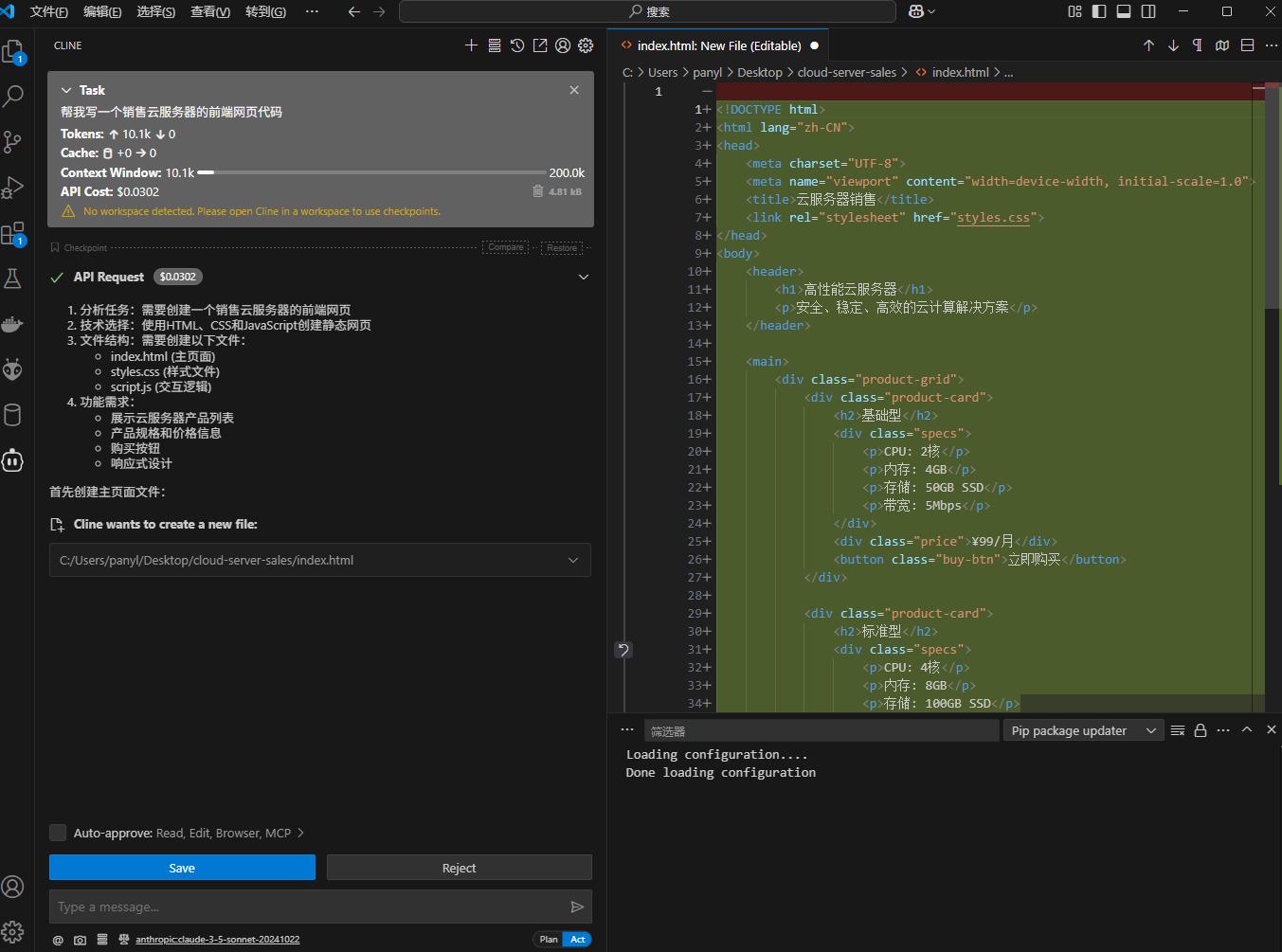Open Source Control view in activity bar
The image size is (1282, 952).
[x=13, y=142]
